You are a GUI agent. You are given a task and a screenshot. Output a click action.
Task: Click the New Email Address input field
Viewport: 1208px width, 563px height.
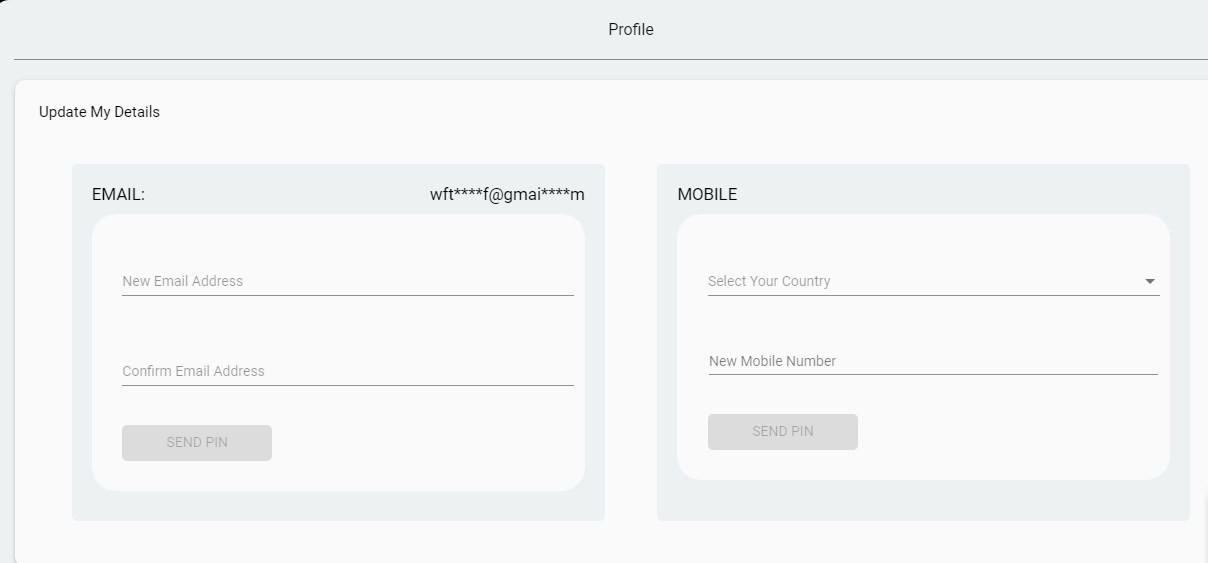[x=347, y=281]
